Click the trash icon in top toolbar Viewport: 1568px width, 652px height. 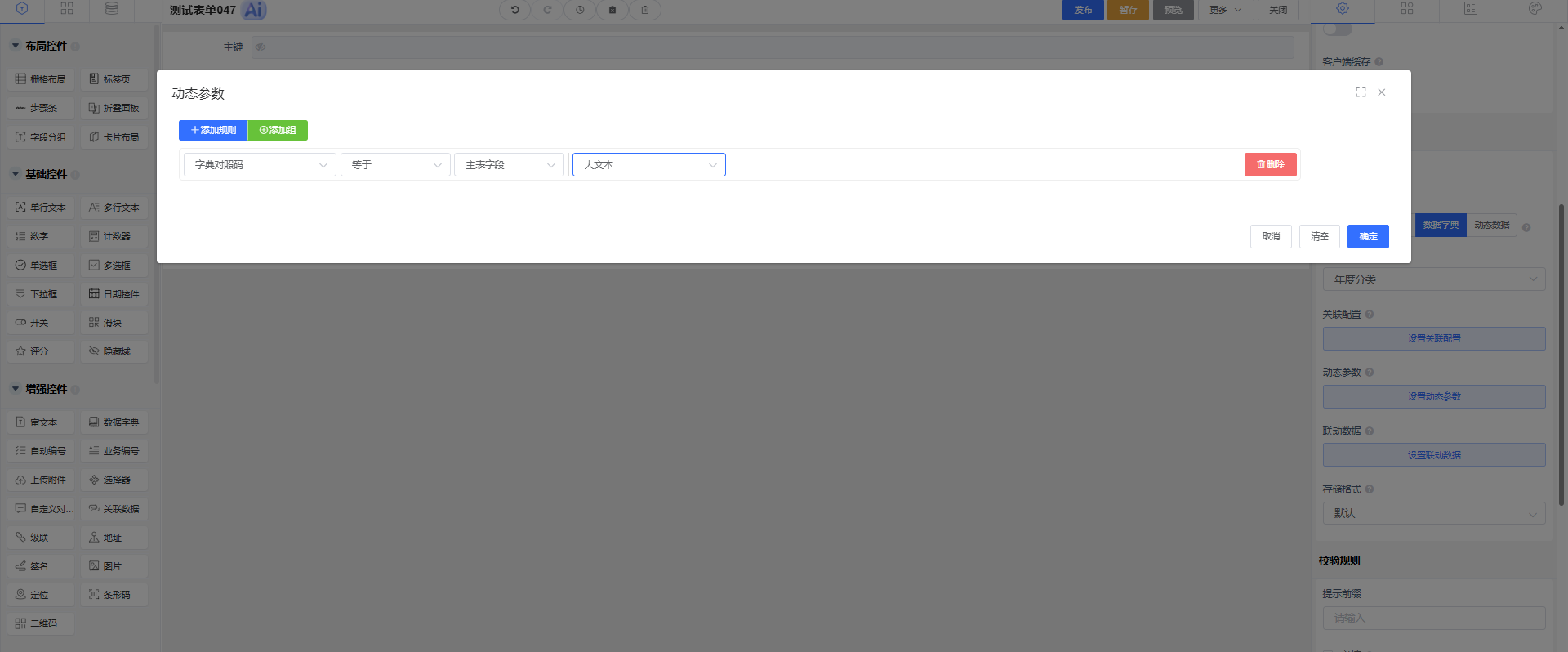(x=644, y=10)
